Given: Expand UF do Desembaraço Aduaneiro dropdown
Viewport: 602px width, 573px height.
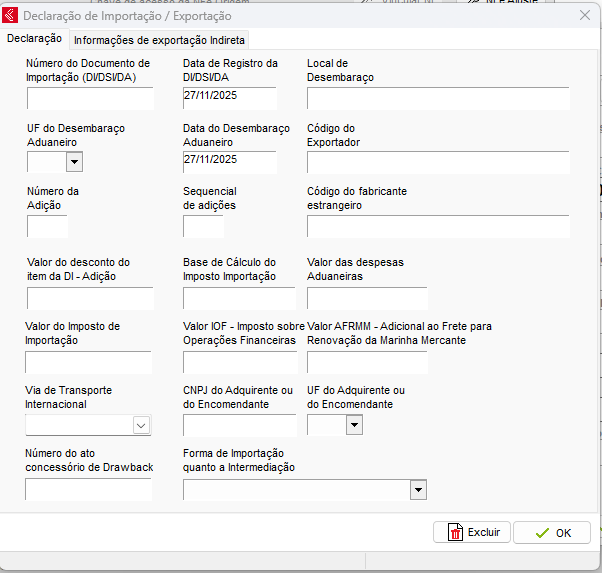Looking at the screenshot, I should point(75,162).
